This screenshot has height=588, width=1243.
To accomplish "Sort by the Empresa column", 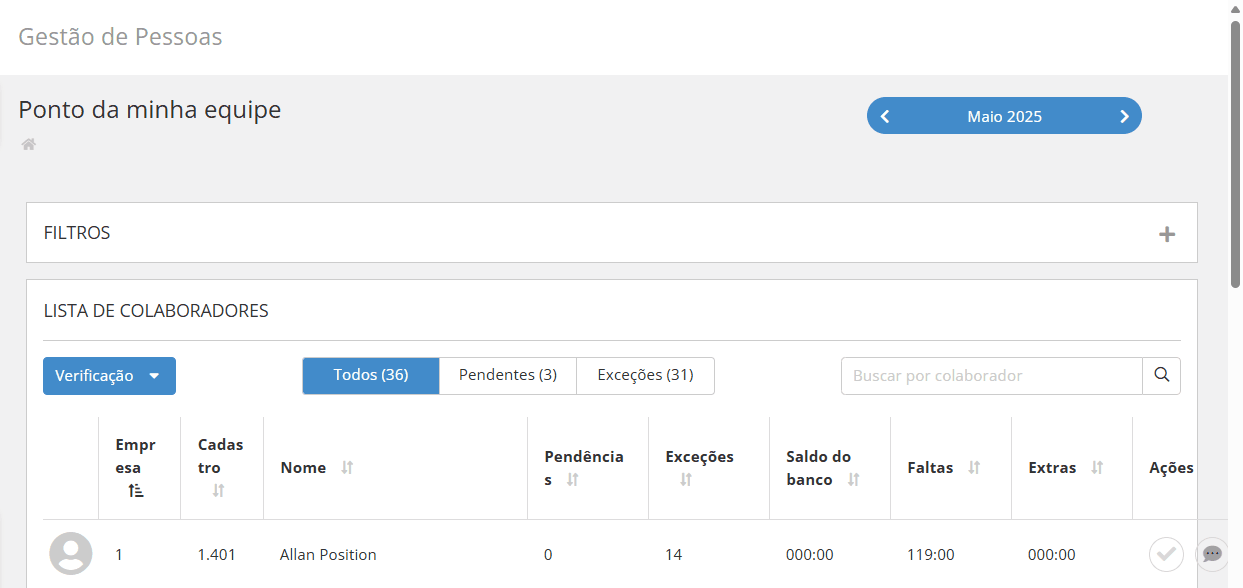I will click(136, 490).
